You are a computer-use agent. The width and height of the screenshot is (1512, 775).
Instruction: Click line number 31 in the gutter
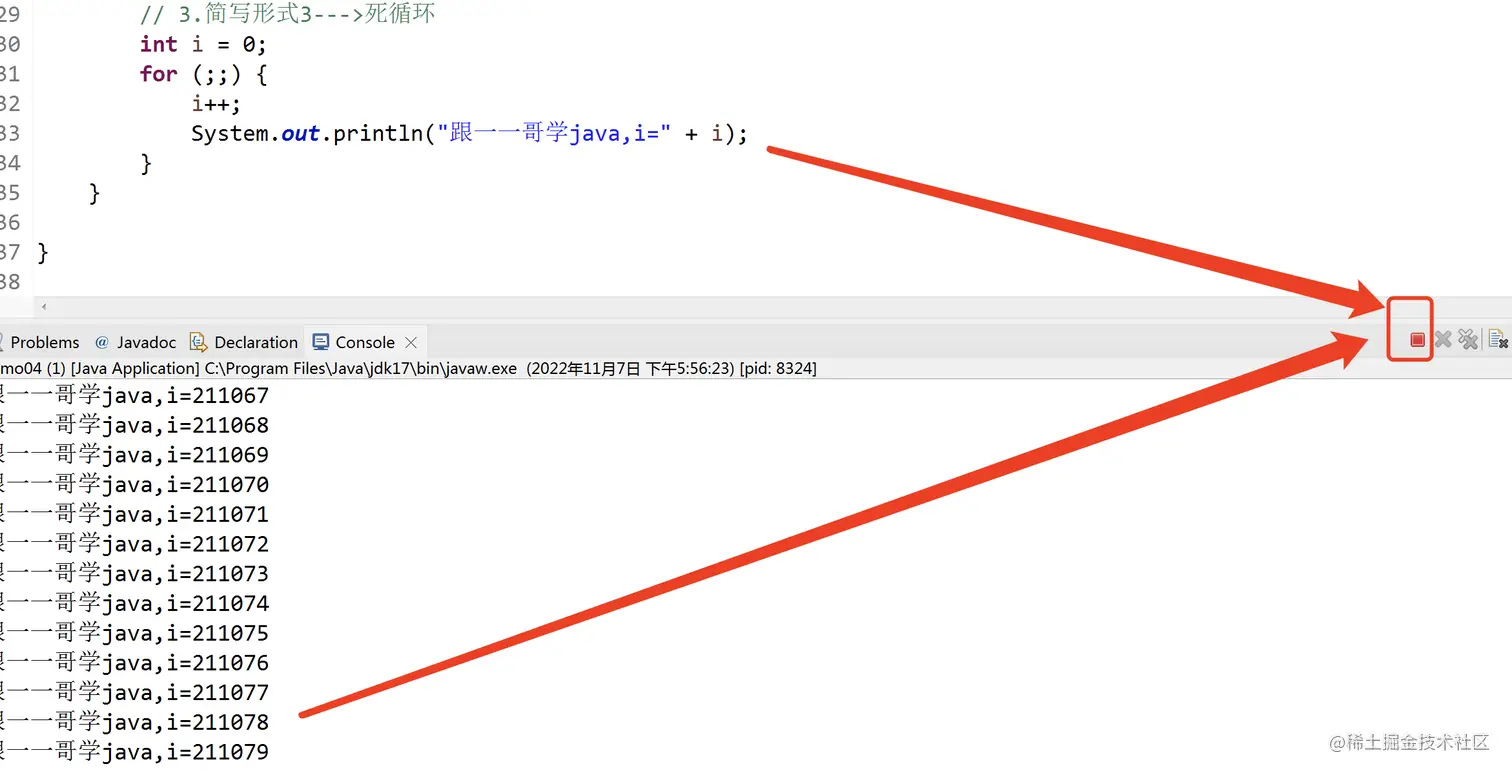pyautogui.click(x=10, y=74)
